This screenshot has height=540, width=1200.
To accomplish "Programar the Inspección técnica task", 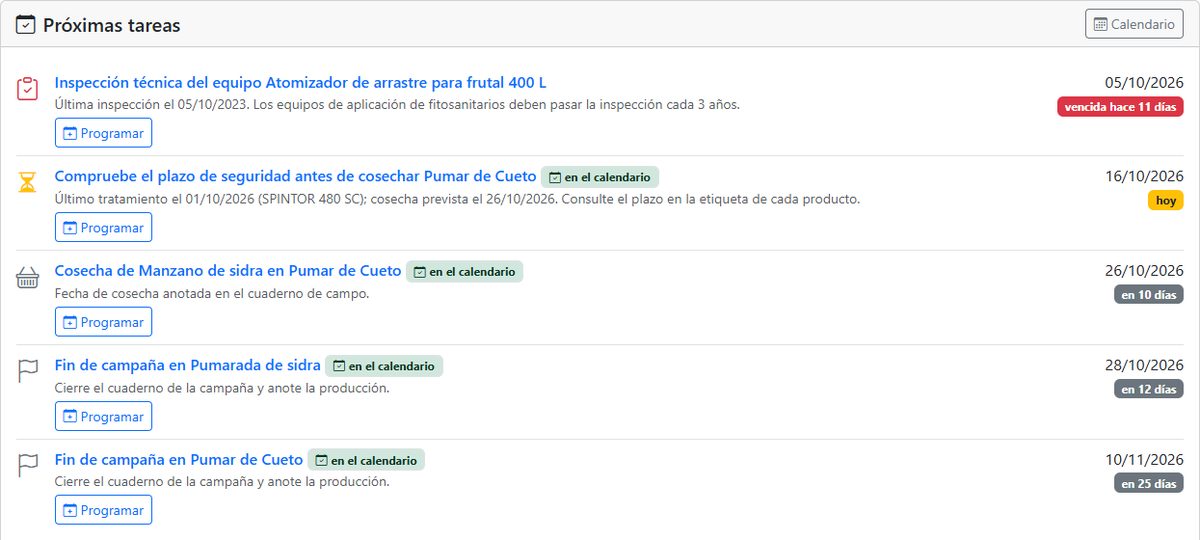I will [x=103, y=133].
